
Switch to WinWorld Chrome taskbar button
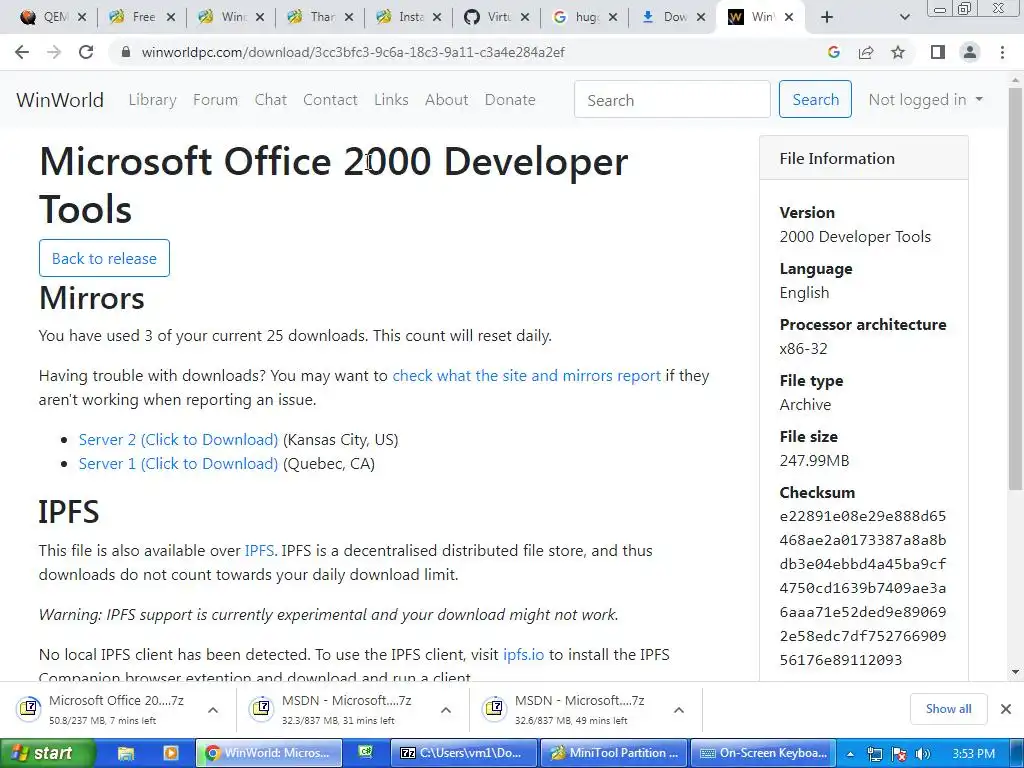point(268,753)
